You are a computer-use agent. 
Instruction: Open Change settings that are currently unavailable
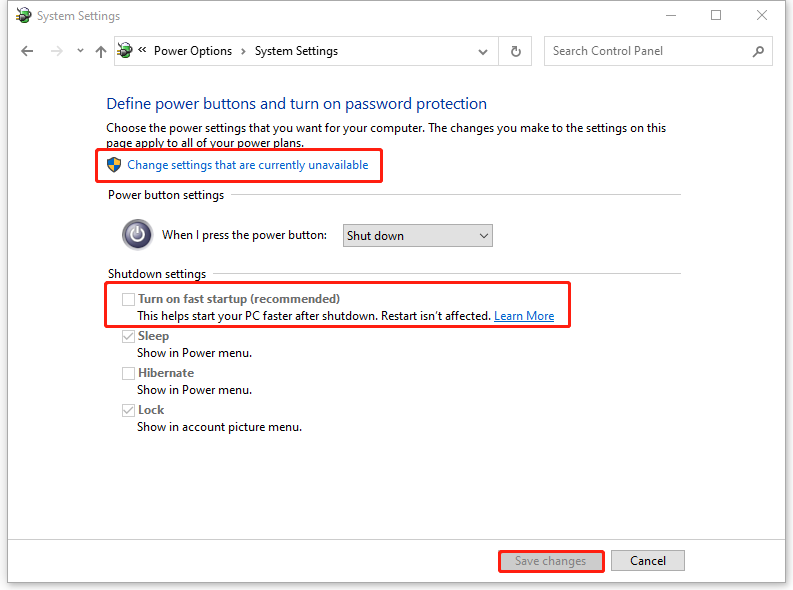point(248,165)
